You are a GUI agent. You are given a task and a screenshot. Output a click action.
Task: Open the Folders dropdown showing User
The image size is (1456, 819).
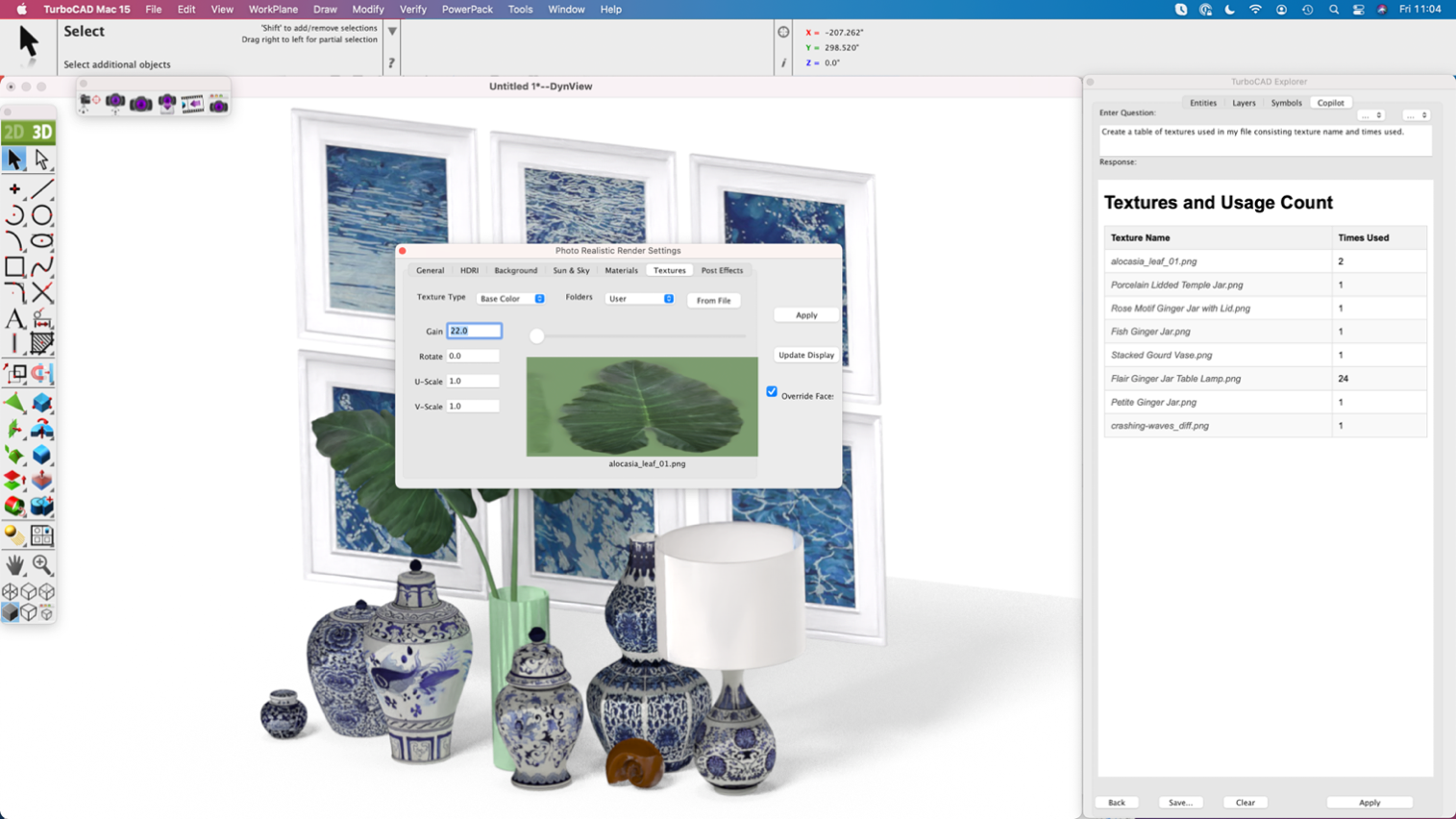(x=639, y=299)
